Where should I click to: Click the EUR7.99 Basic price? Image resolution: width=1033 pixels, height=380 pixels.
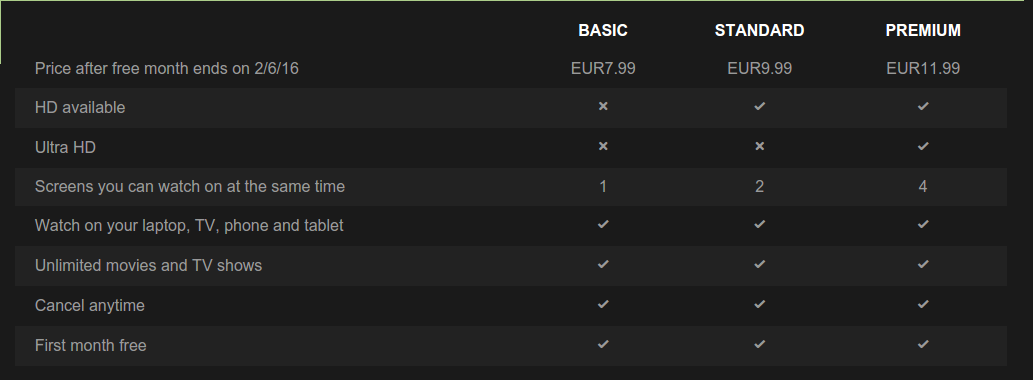pyautogui.click(x=603, y=68)
